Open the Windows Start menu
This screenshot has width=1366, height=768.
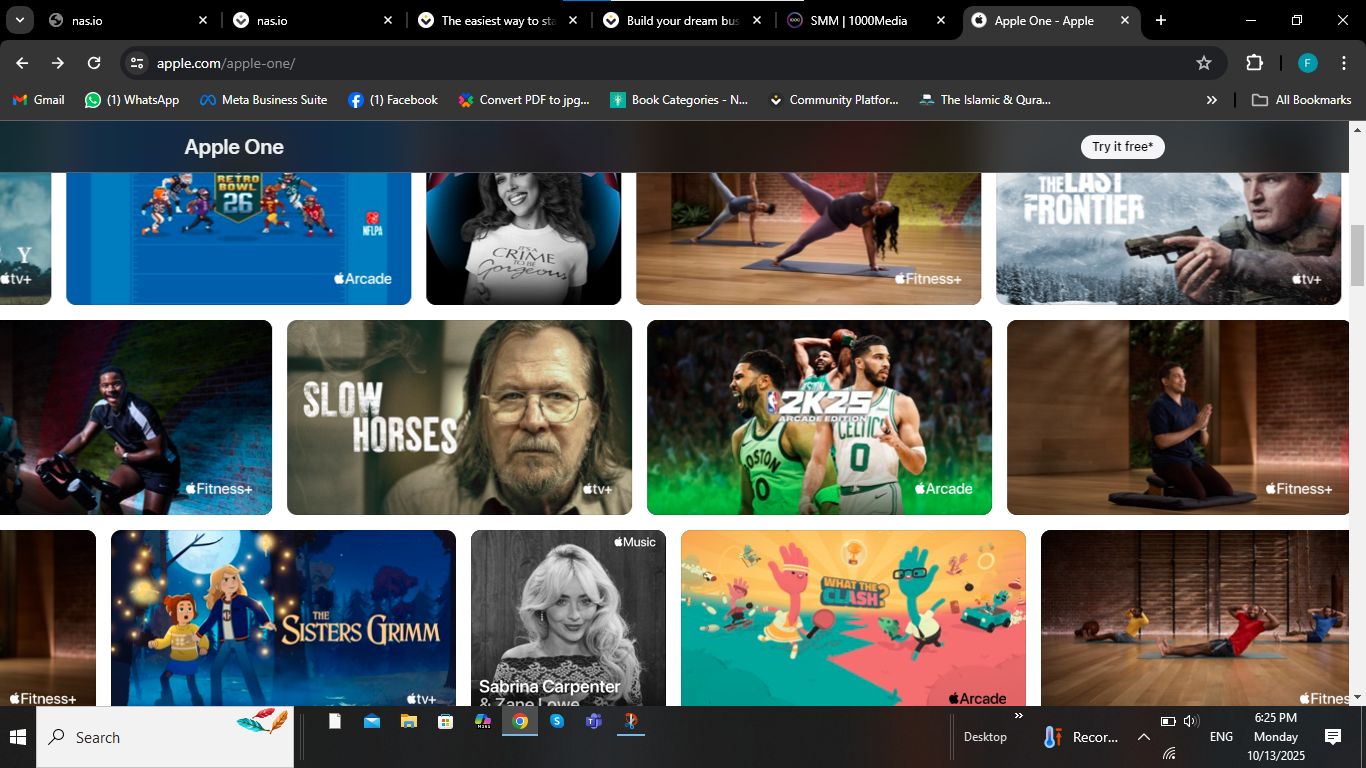point(18,737)
